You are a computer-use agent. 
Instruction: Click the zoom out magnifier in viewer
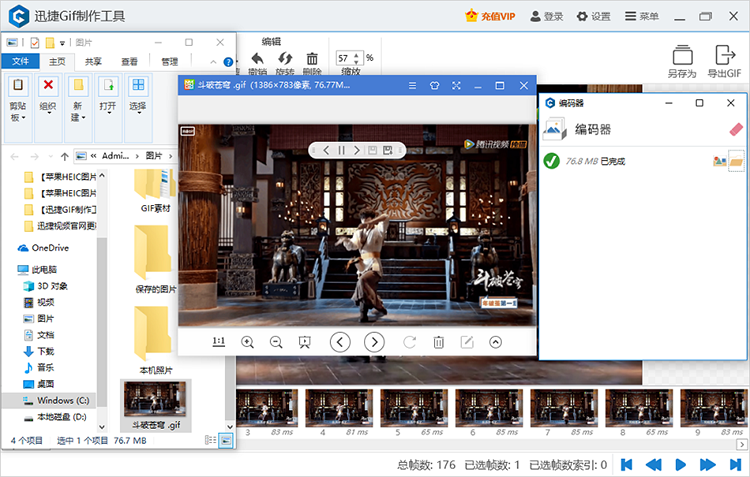coord(276,342)
